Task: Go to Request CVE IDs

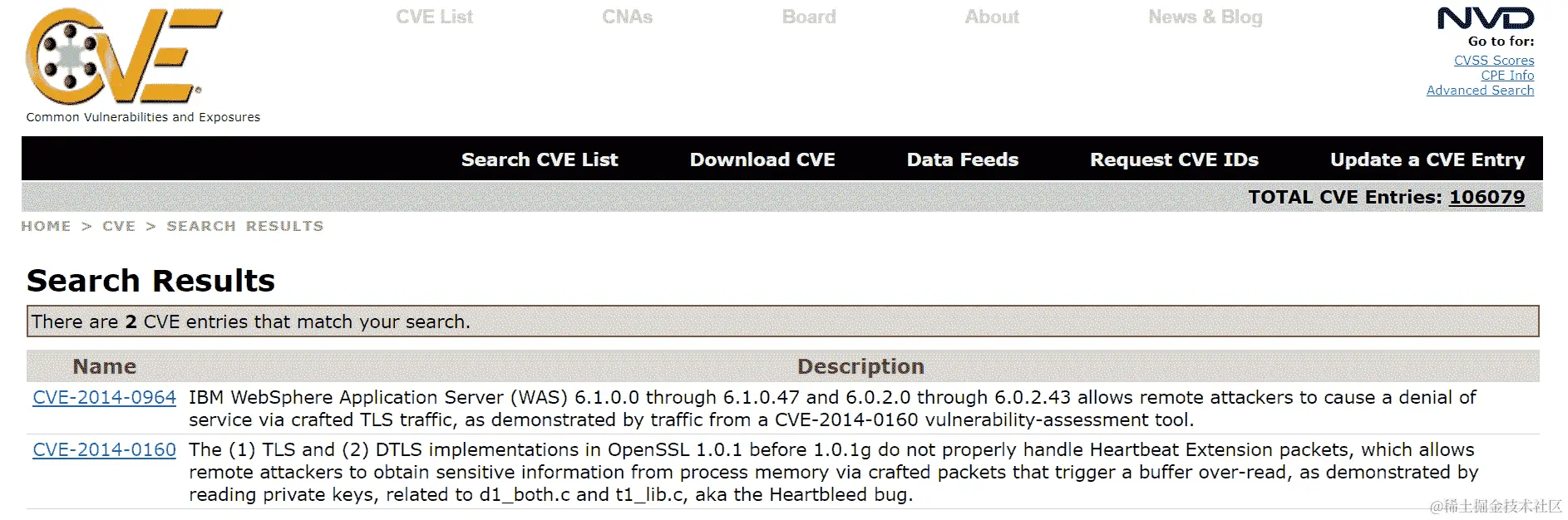Action: click(x=1174, y=159)
